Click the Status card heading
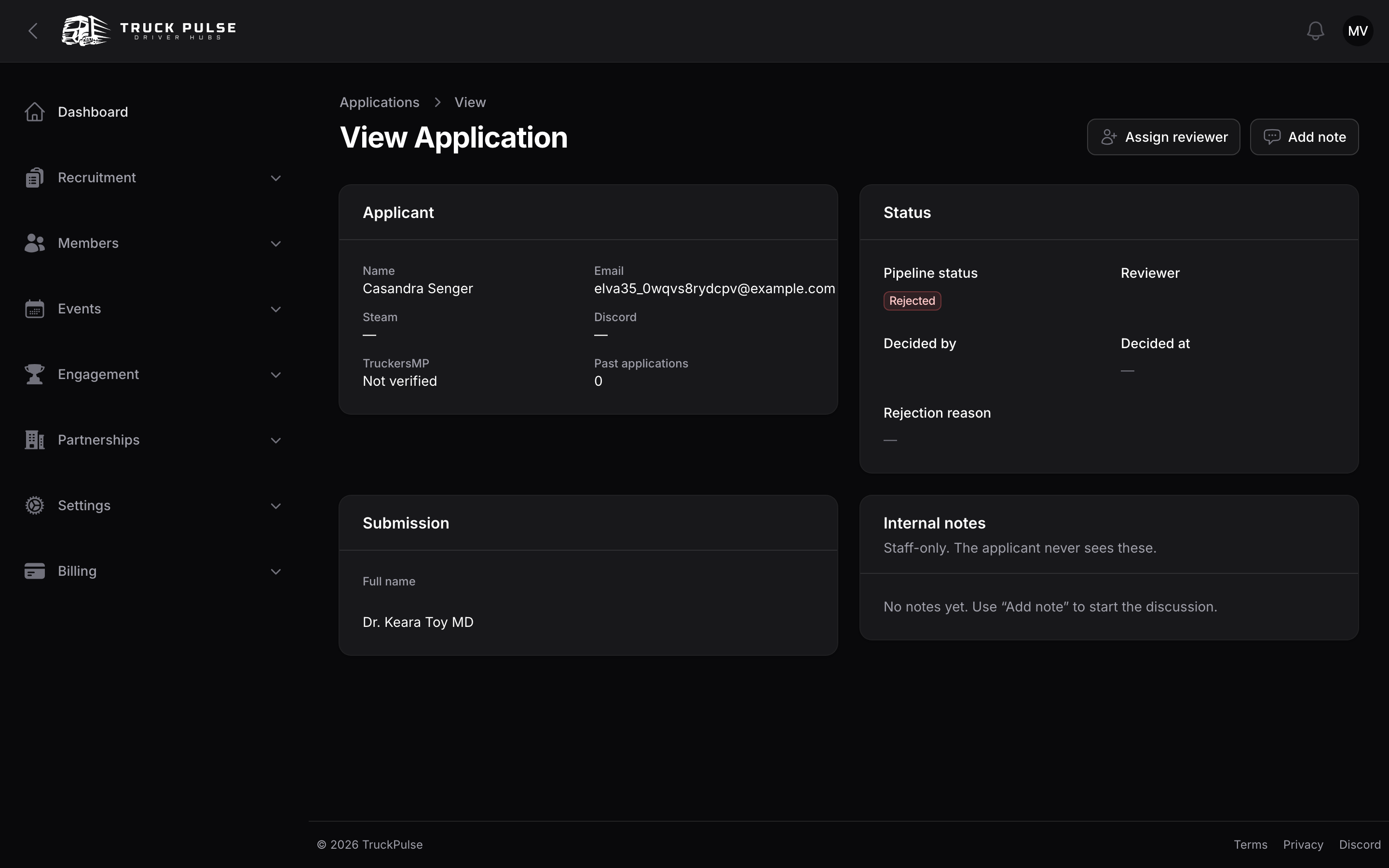This screenshot has height=868, width=1389. point(907,212)
